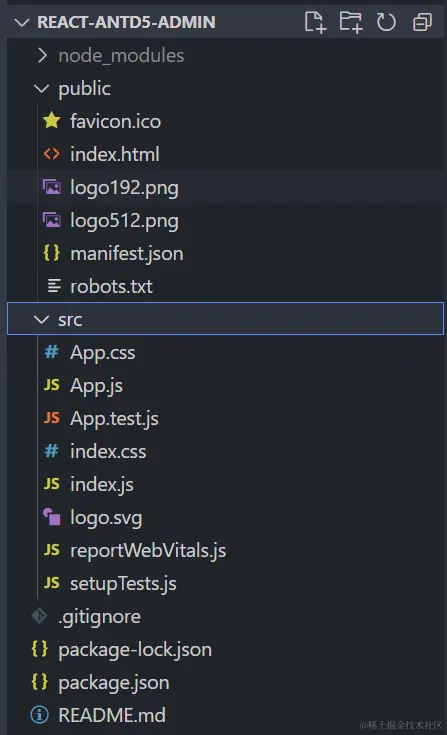The image size is (447, 735).
Task: Open manifest.json file
Action: pyautogui.click(x=127, y=254)
